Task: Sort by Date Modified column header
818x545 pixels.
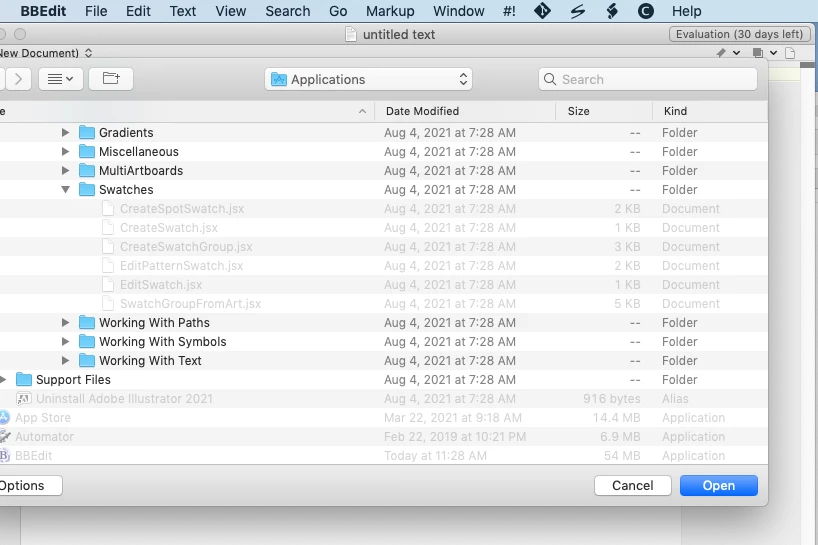Action: point(423,111)
